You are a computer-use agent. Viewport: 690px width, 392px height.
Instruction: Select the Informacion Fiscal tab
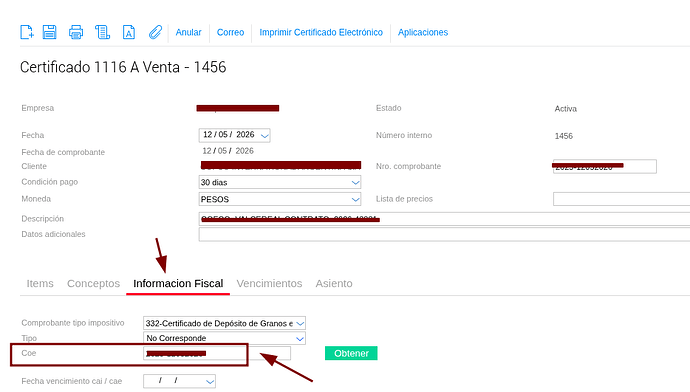178,283
